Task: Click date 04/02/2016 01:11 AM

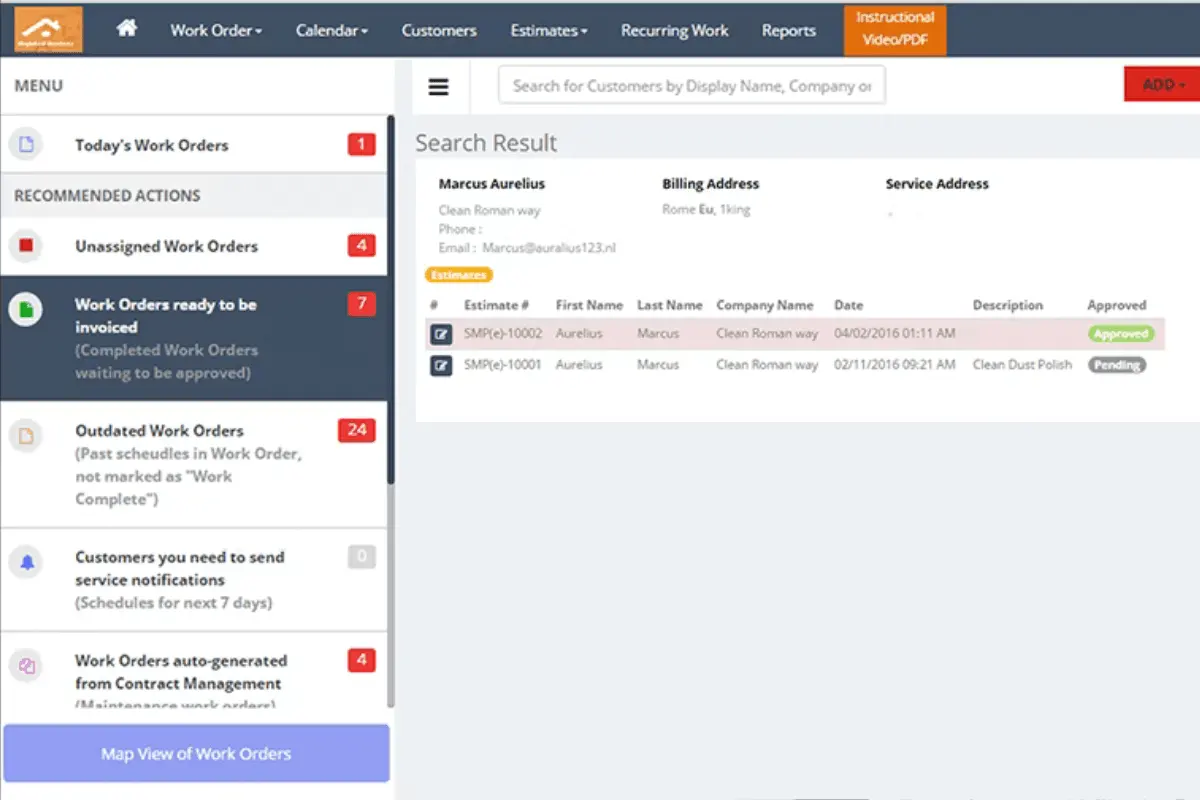Action: tap(894, 334)
